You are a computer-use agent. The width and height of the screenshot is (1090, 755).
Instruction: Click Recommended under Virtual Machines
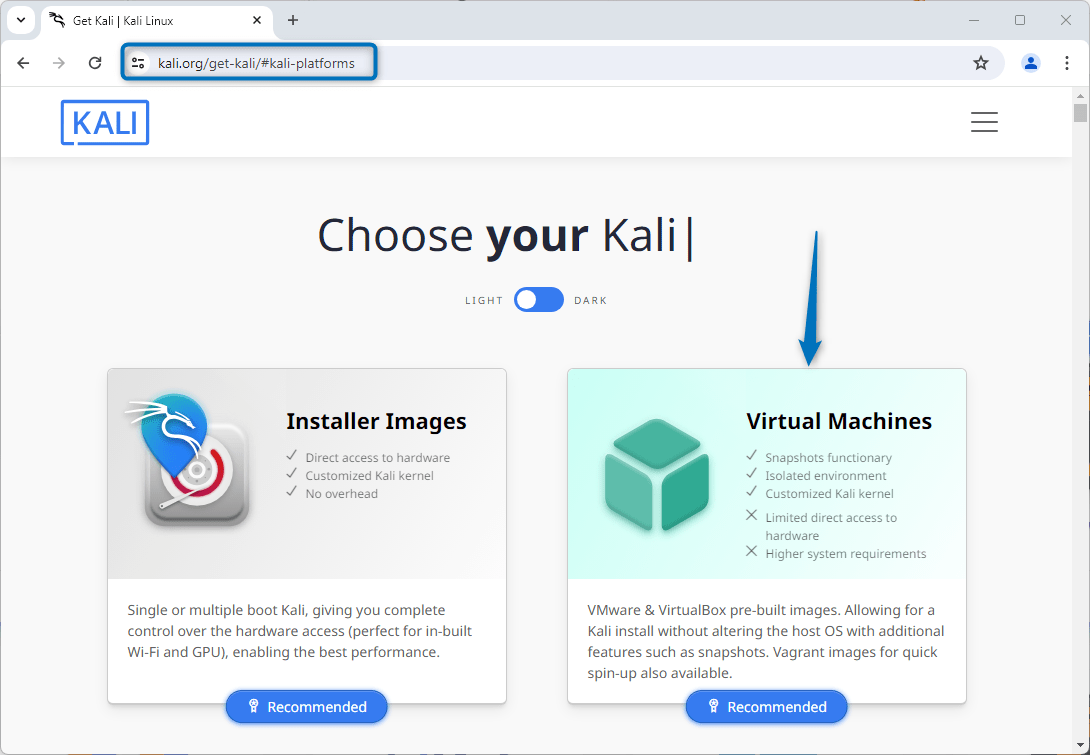[766, 707]
